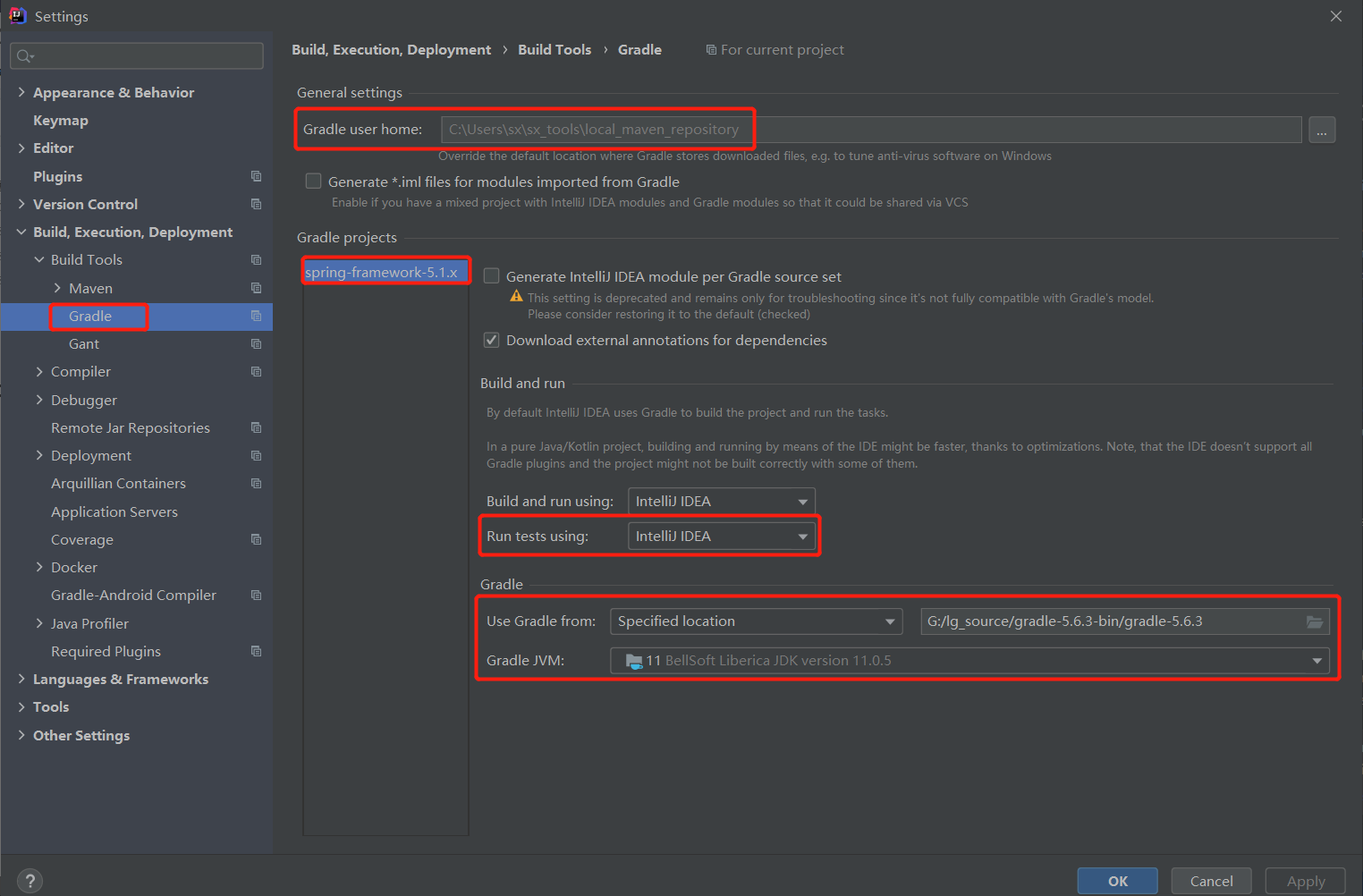The height and width of the screenshot is (896, 1363).
Task: Click the Help question mark icon
Action: pos(30,881)
